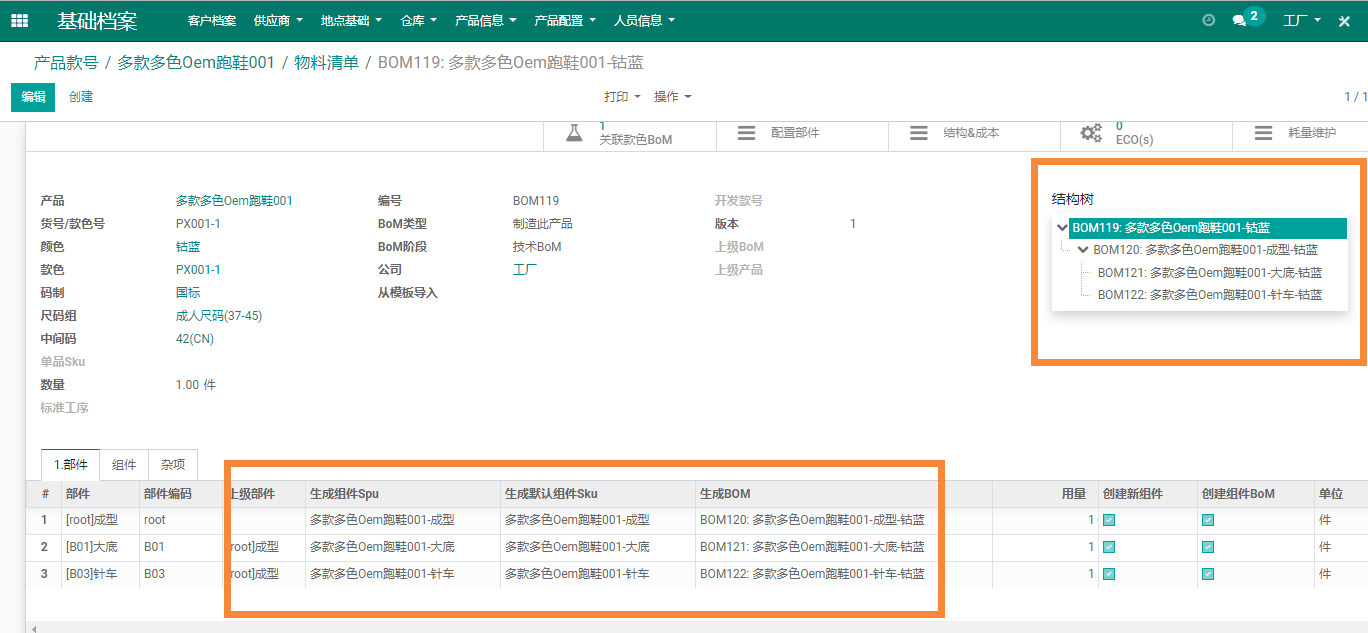Open the 操作 dropdown
The height and width of the screenshot is (633, 1368).
(x=672, y=97)
